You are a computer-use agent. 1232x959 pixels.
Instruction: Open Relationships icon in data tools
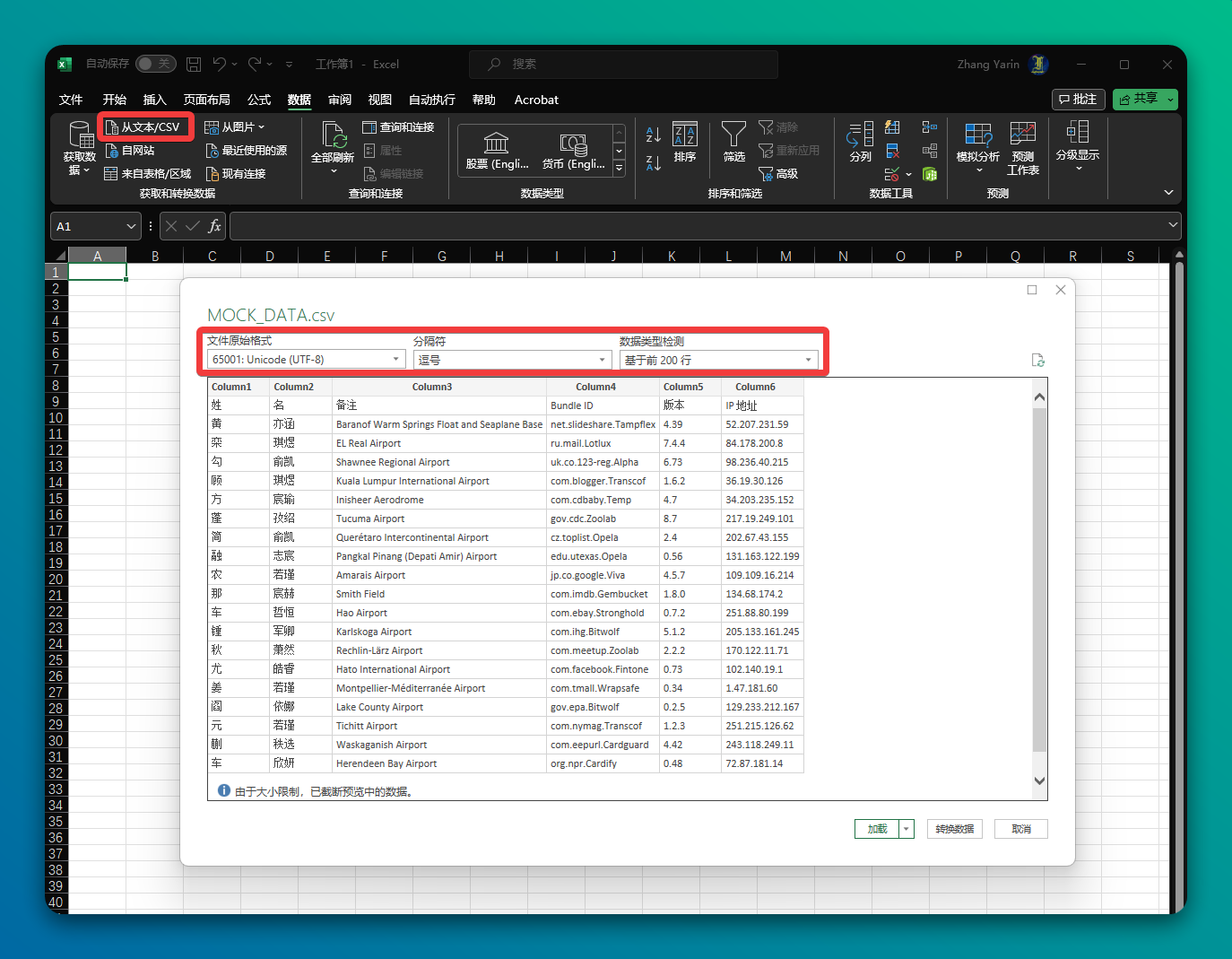[930, 151]
